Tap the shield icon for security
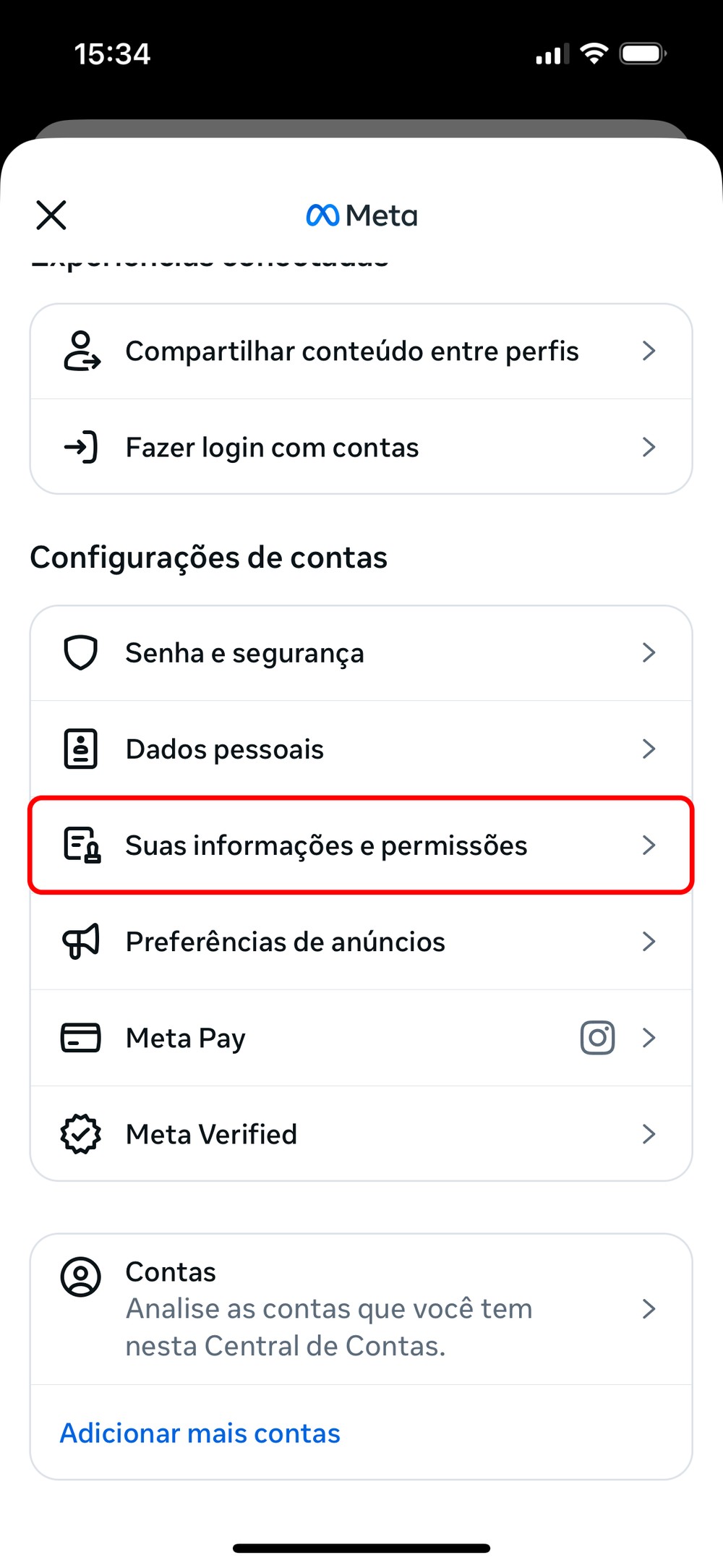The width and height of the screenshot is (723, 1568). click(x=81, y=652)
